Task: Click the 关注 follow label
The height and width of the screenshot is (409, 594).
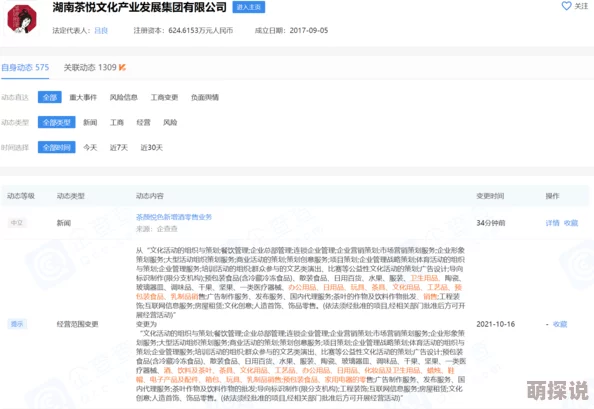Action: click(581, 6)
